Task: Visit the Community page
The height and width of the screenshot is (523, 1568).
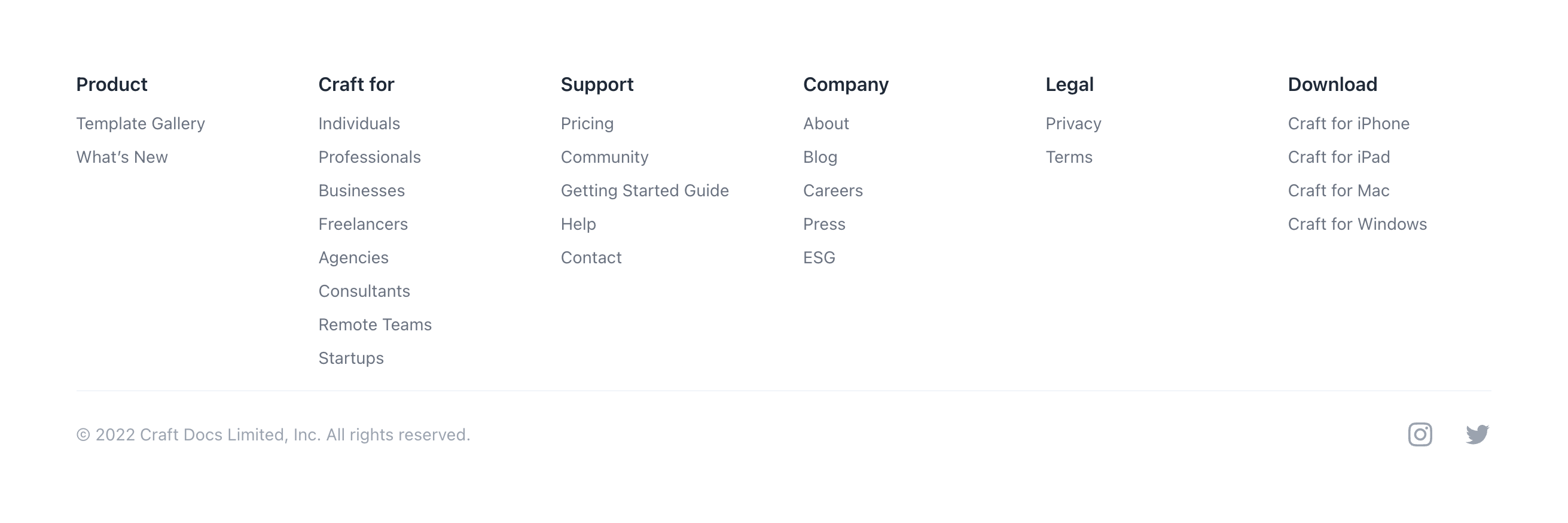Action: tap(605, 156)
